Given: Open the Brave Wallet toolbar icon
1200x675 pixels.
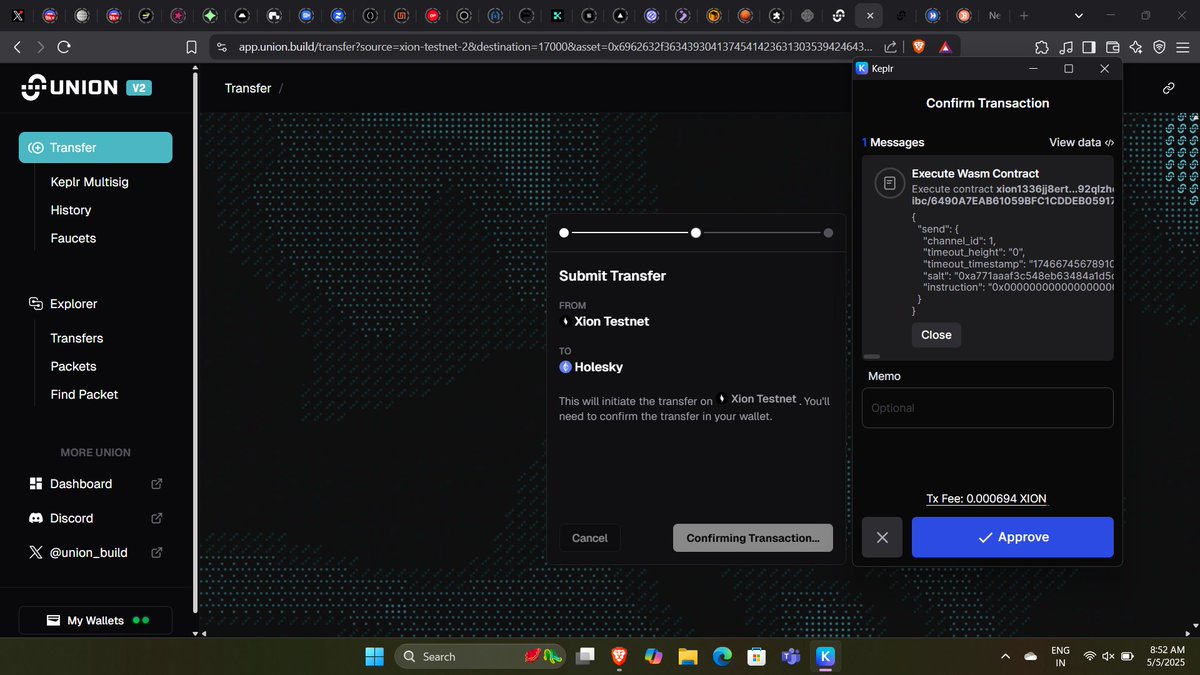Looking at the screenshot, I should [1113, 47].
